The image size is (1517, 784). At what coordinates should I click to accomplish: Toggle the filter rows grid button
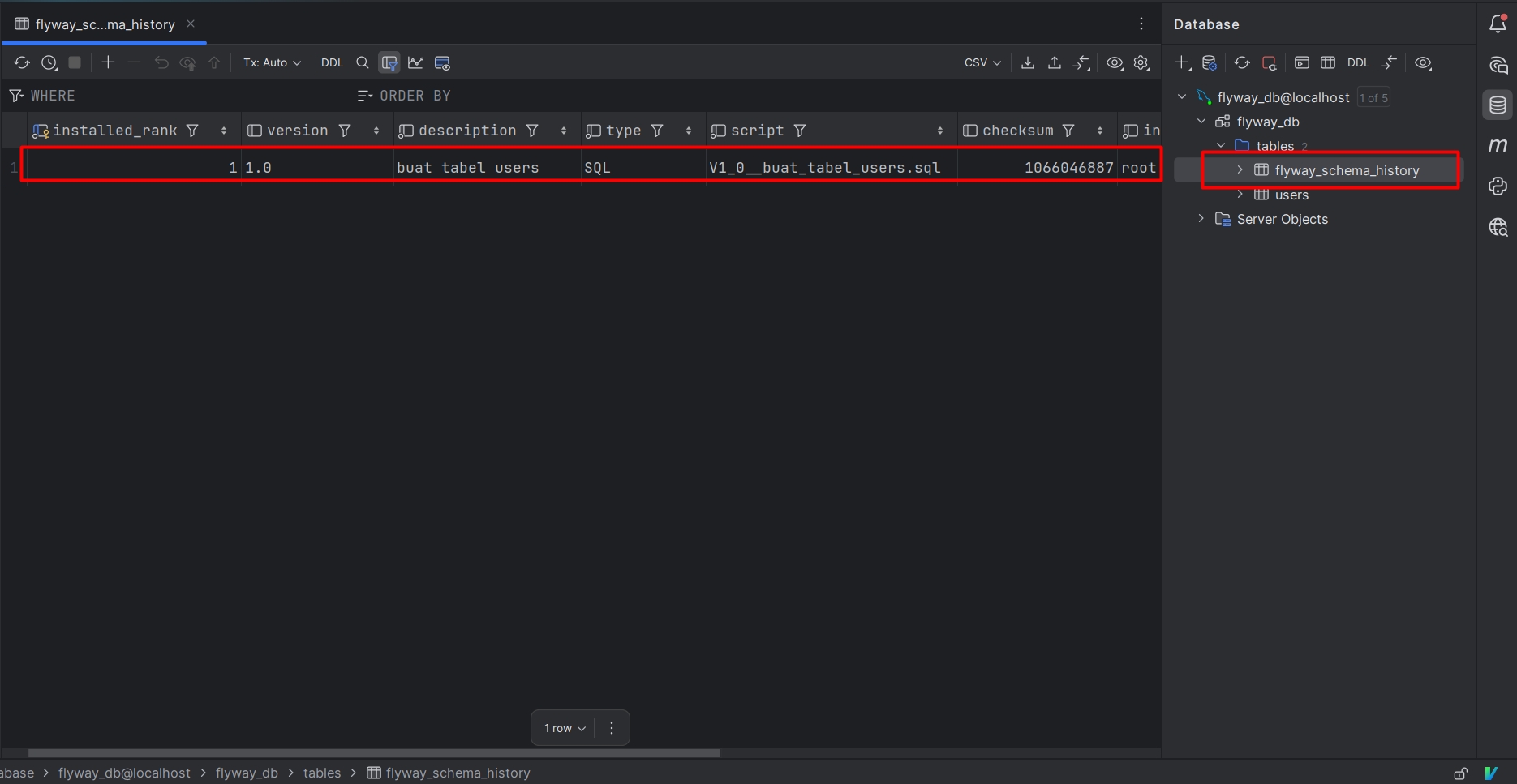point(389,62)
